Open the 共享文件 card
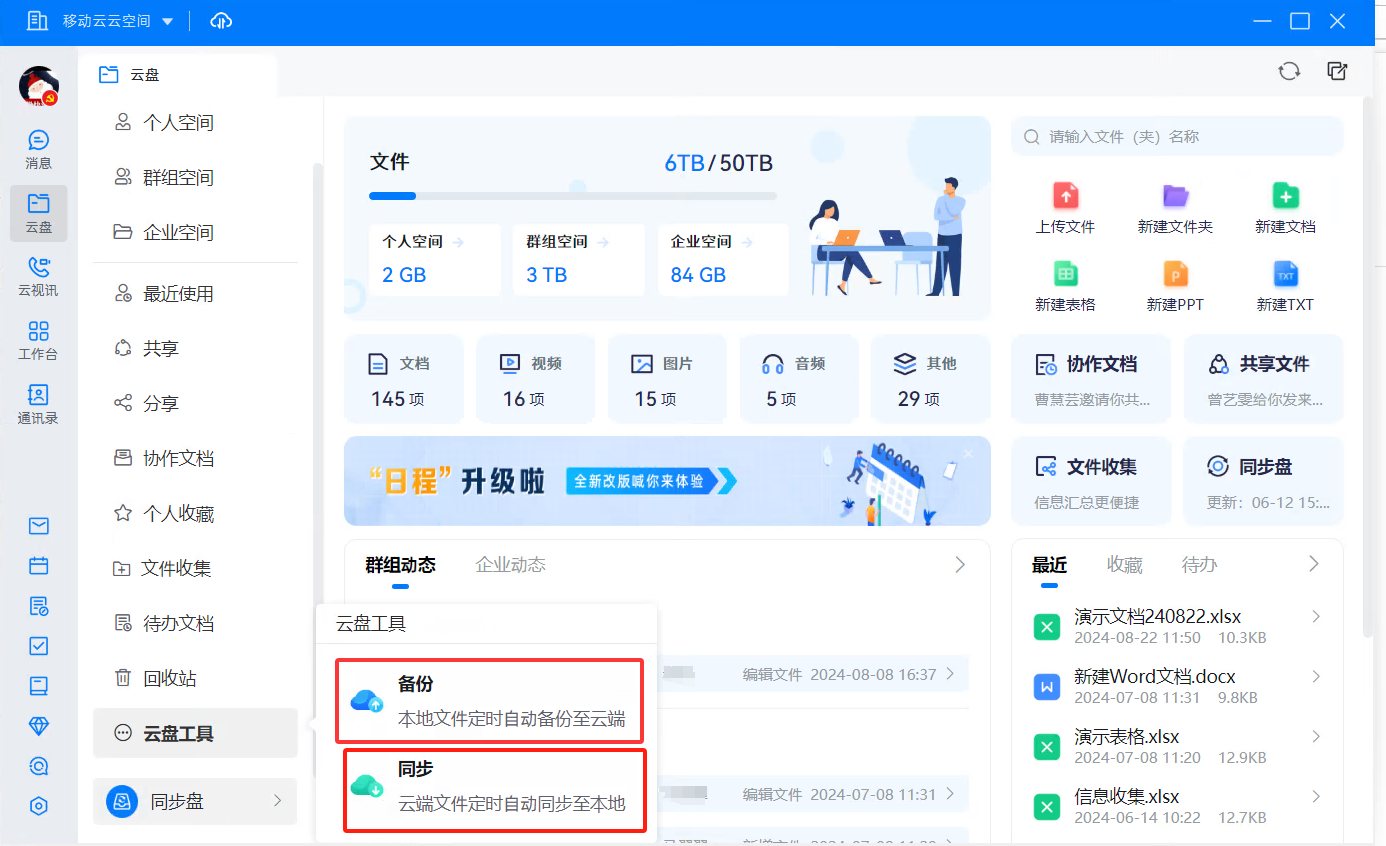Screen dimensions: 1386x846 coord(1263,380)
